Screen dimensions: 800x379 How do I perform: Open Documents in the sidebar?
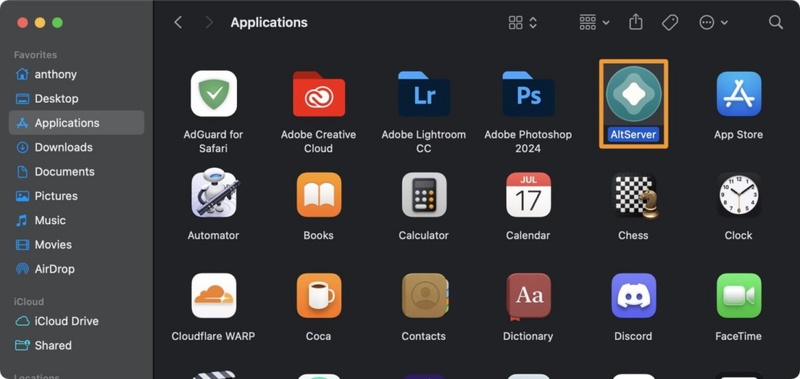pos(77,172)
